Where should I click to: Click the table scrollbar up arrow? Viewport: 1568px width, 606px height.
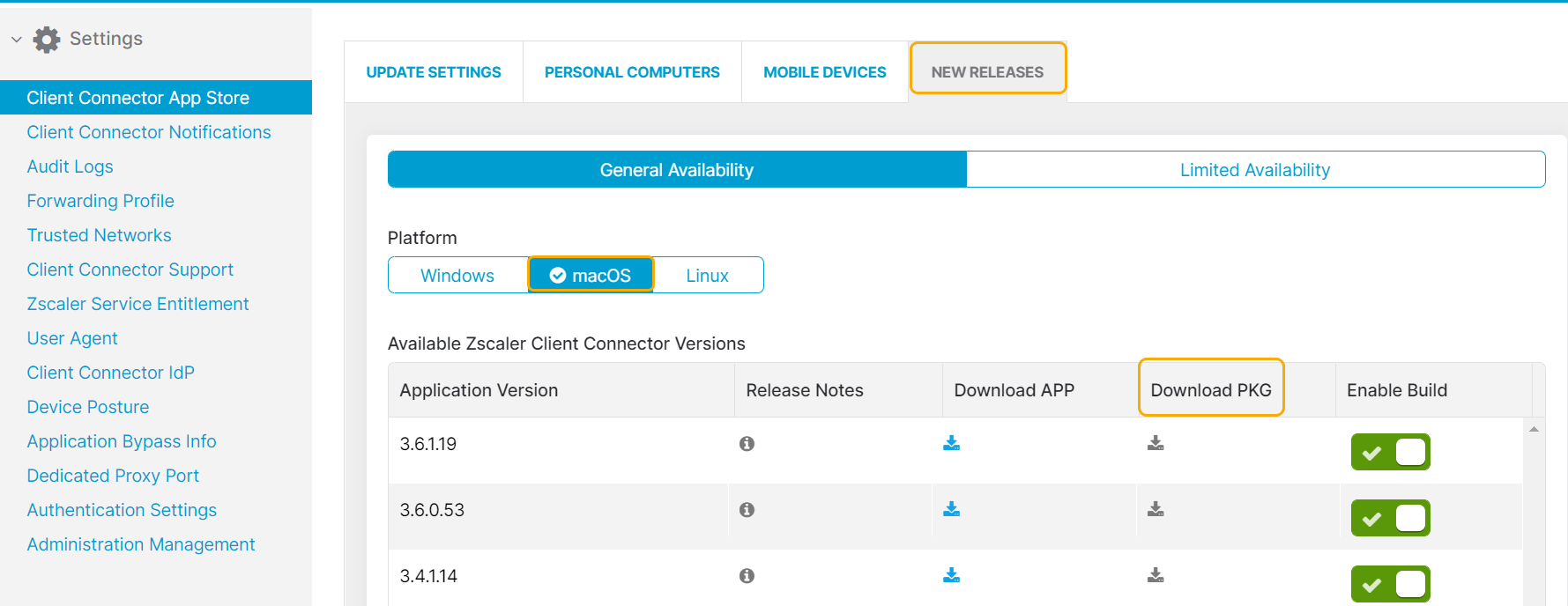pos(1534,429)
